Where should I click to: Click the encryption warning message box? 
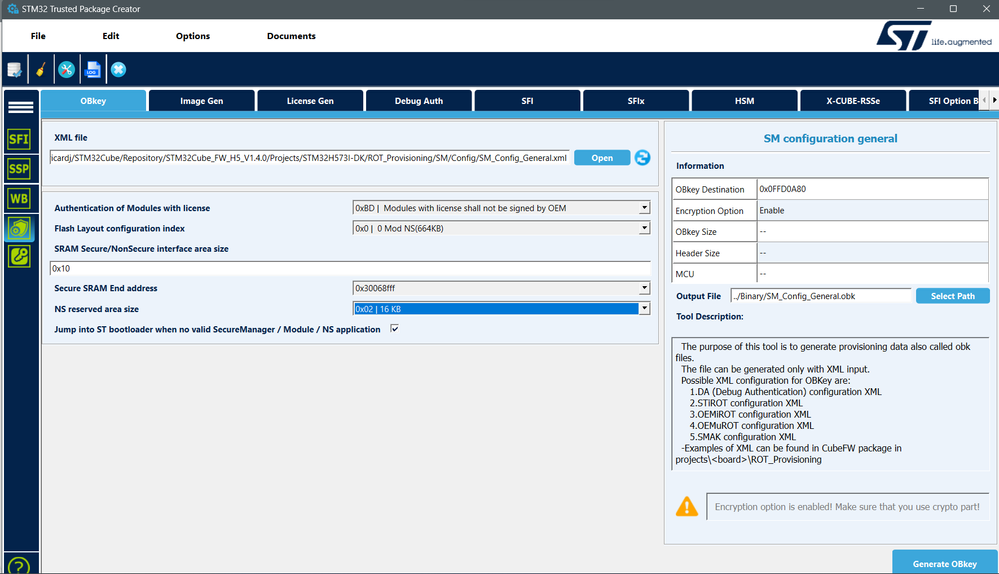[847, 506]
